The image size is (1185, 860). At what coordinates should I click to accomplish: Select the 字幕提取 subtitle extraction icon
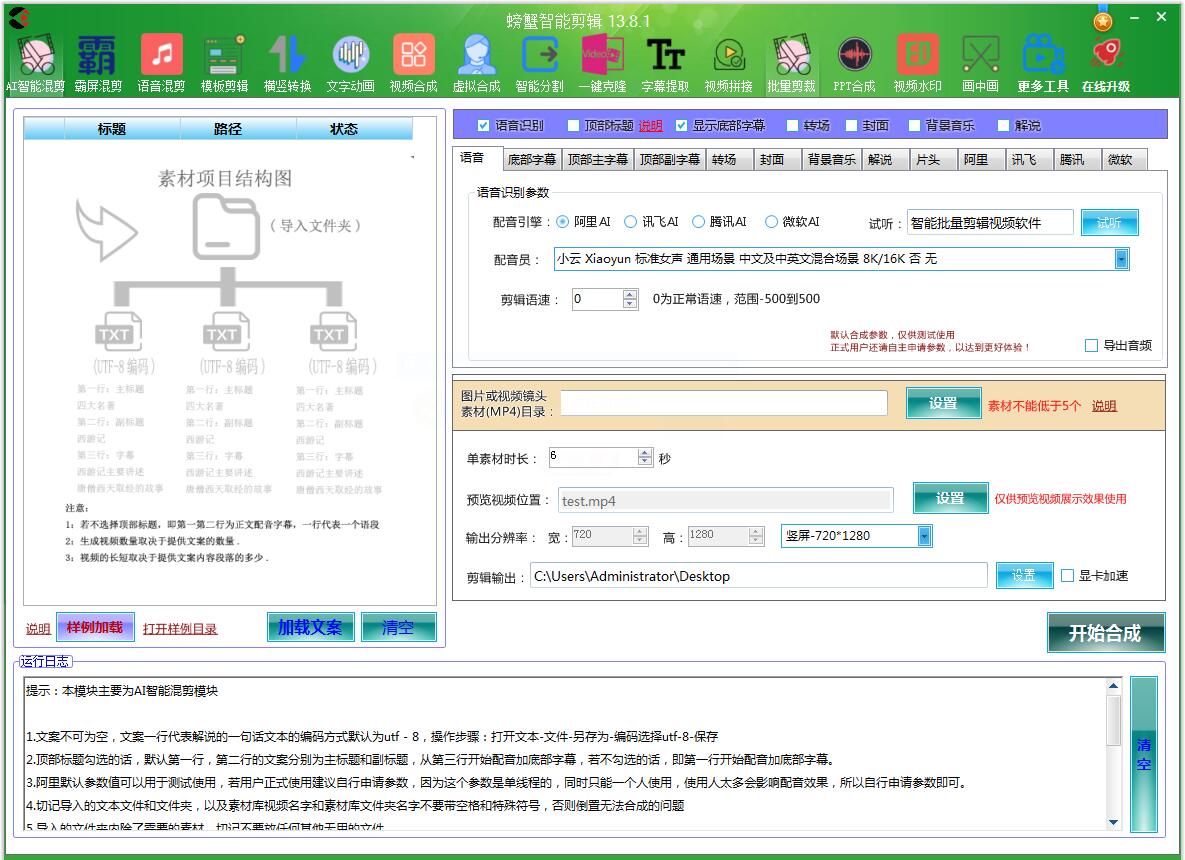click(x=665, y=63)
